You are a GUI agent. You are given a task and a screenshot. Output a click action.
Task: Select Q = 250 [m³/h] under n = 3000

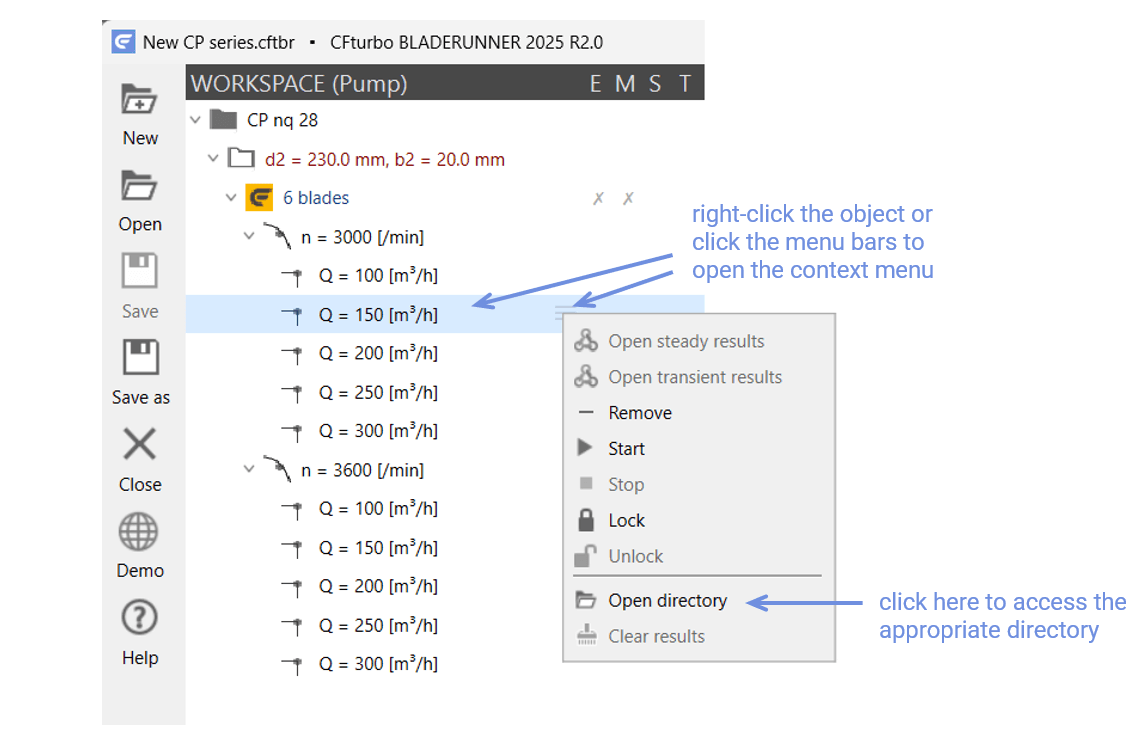tap(378, 393)
